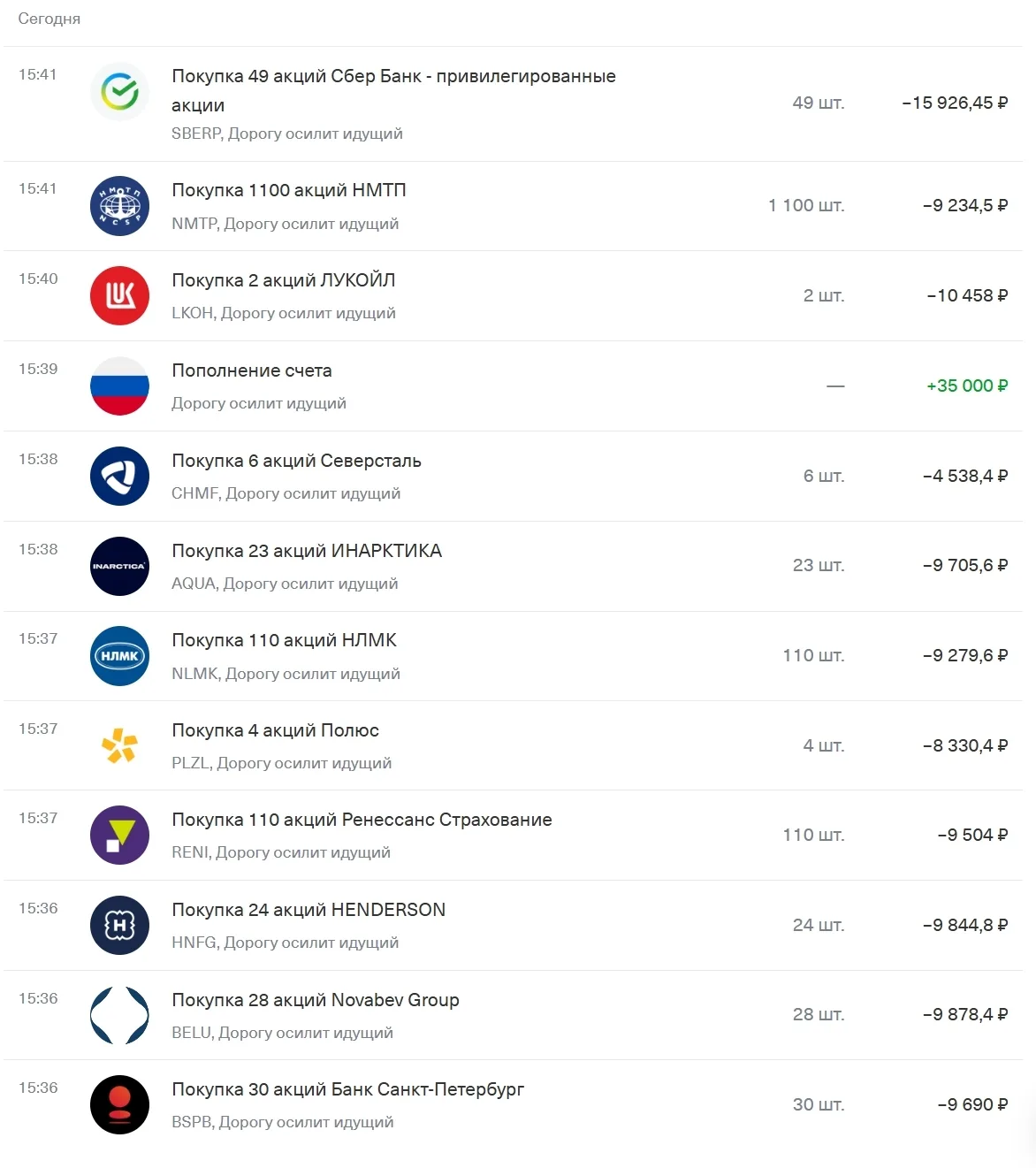
Task: Click the red ЛУКОЙЛ logo icon
Action: coord(119,296)
